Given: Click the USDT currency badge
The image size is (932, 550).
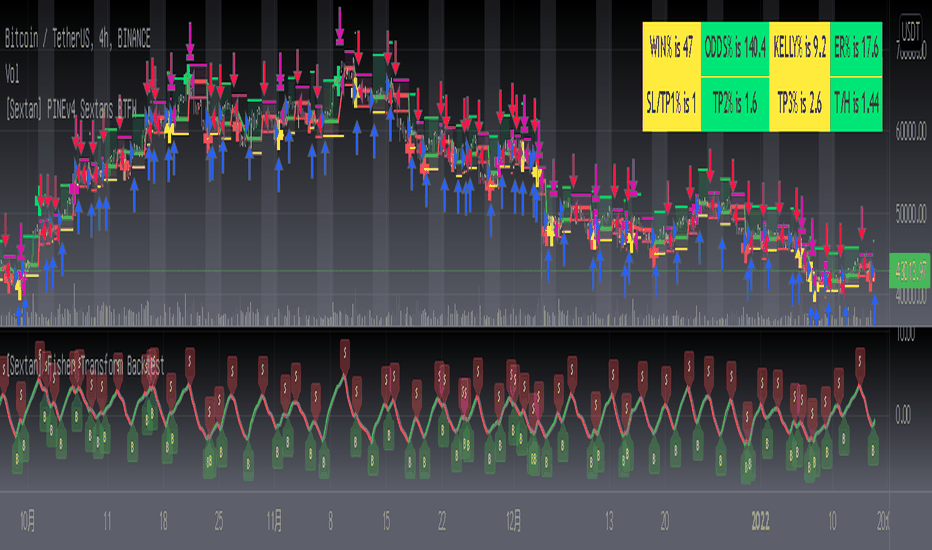Looking at the screenshot, I should pos(910,31).
